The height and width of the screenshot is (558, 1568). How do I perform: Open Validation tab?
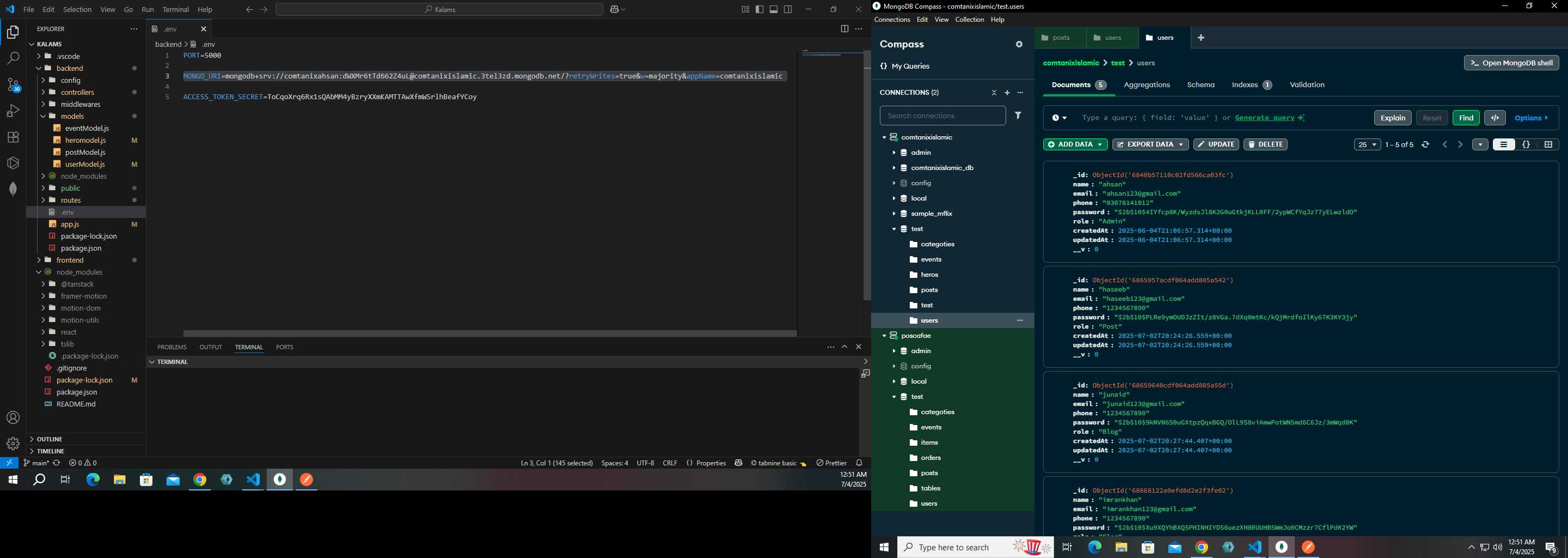point(1307,84)
